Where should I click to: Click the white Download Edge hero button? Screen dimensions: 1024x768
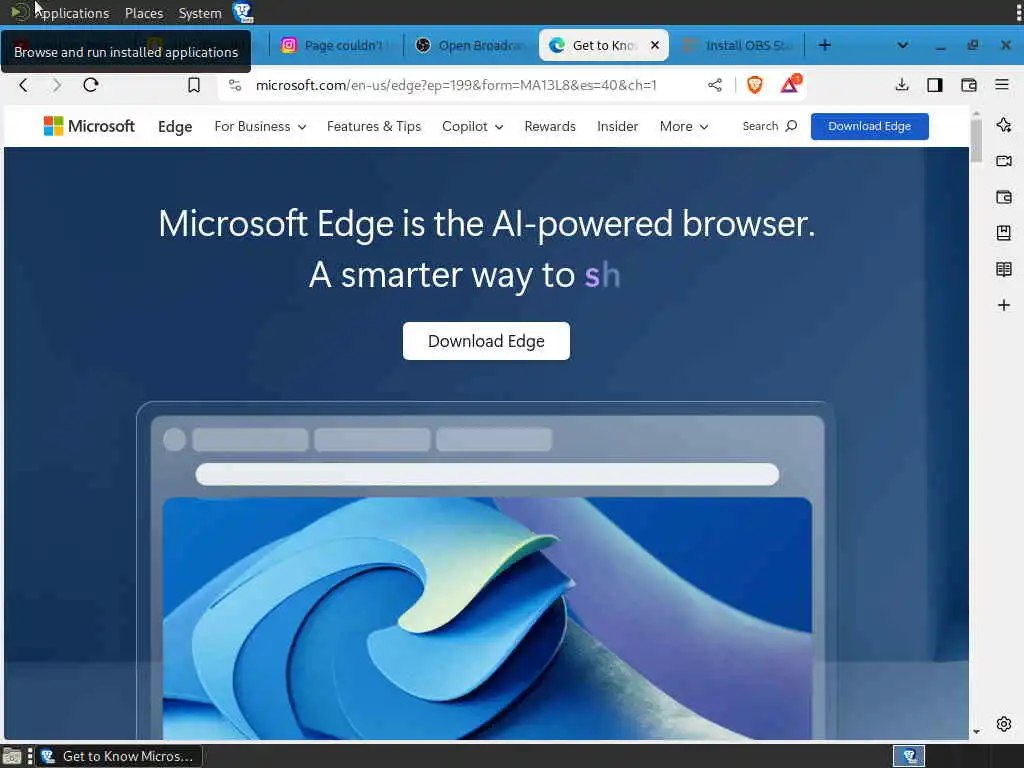[486, 341]
